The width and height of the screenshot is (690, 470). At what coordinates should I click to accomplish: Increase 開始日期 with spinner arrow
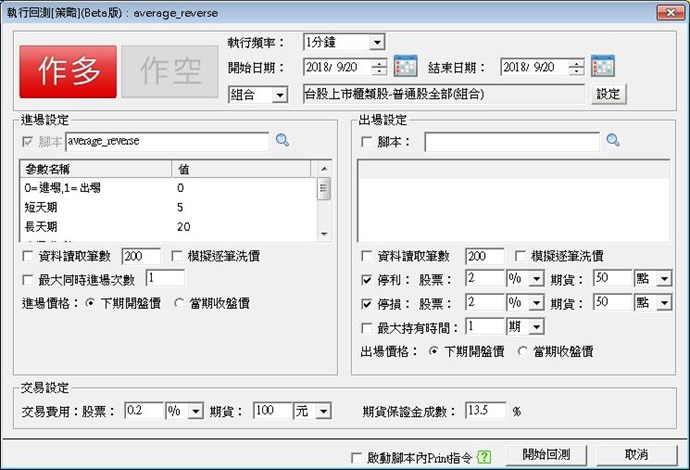pyautogui.click(x=378, y=63)
